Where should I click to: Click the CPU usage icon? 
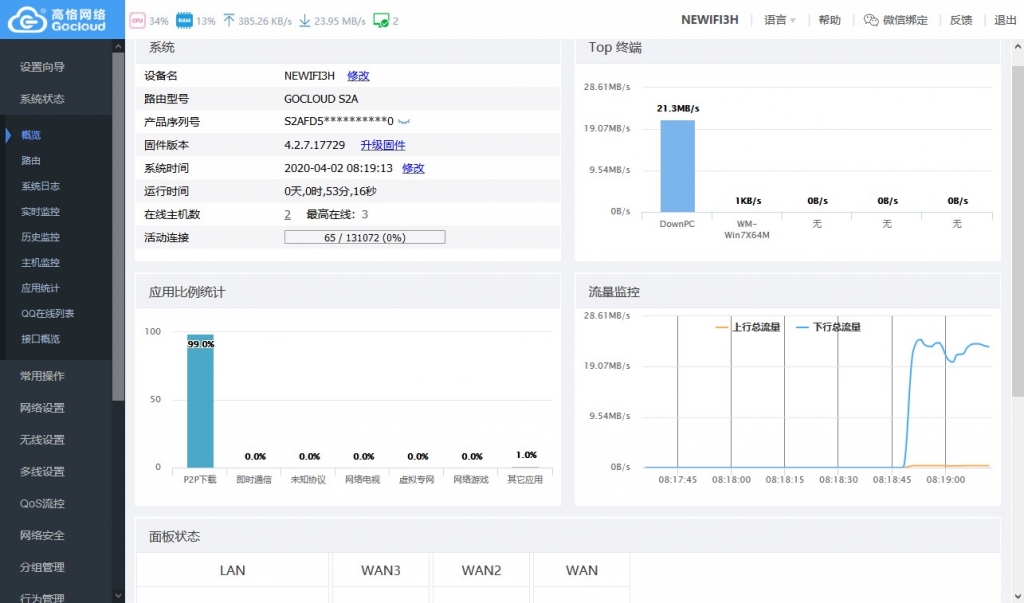(x=137, y=20)
